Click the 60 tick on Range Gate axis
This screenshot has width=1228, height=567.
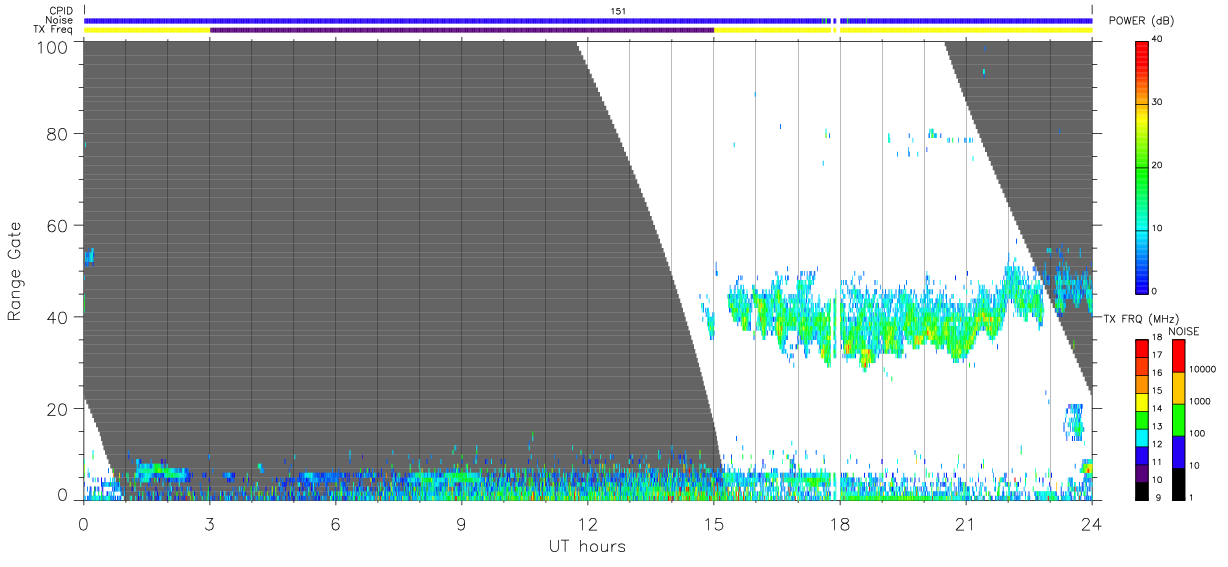click(58, 226)
